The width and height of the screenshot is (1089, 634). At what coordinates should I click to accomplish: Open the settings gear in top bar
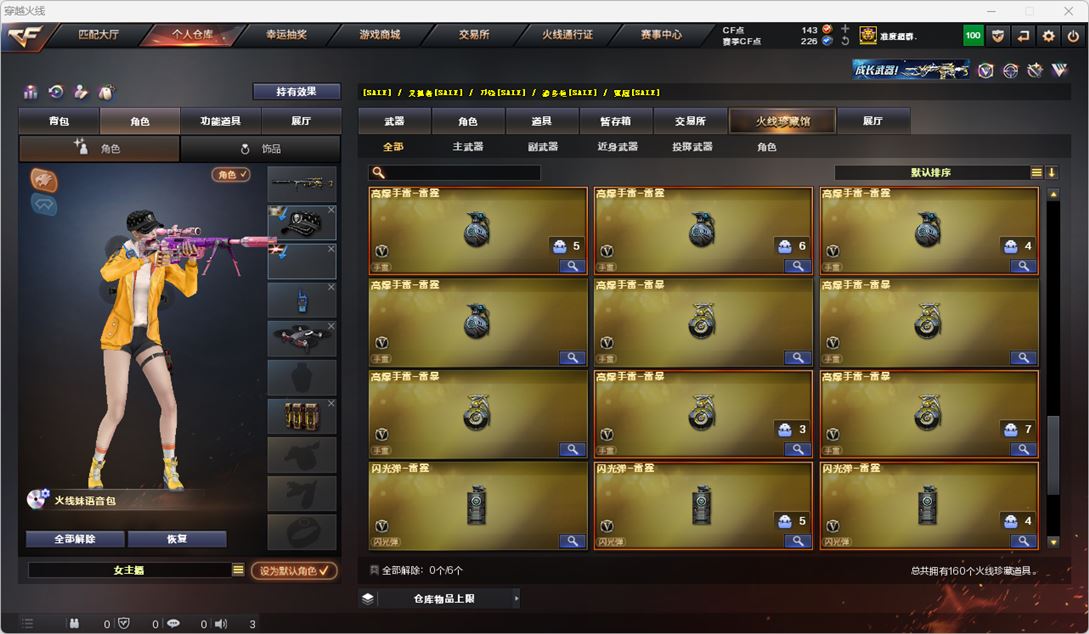(x=1048, y=35)
